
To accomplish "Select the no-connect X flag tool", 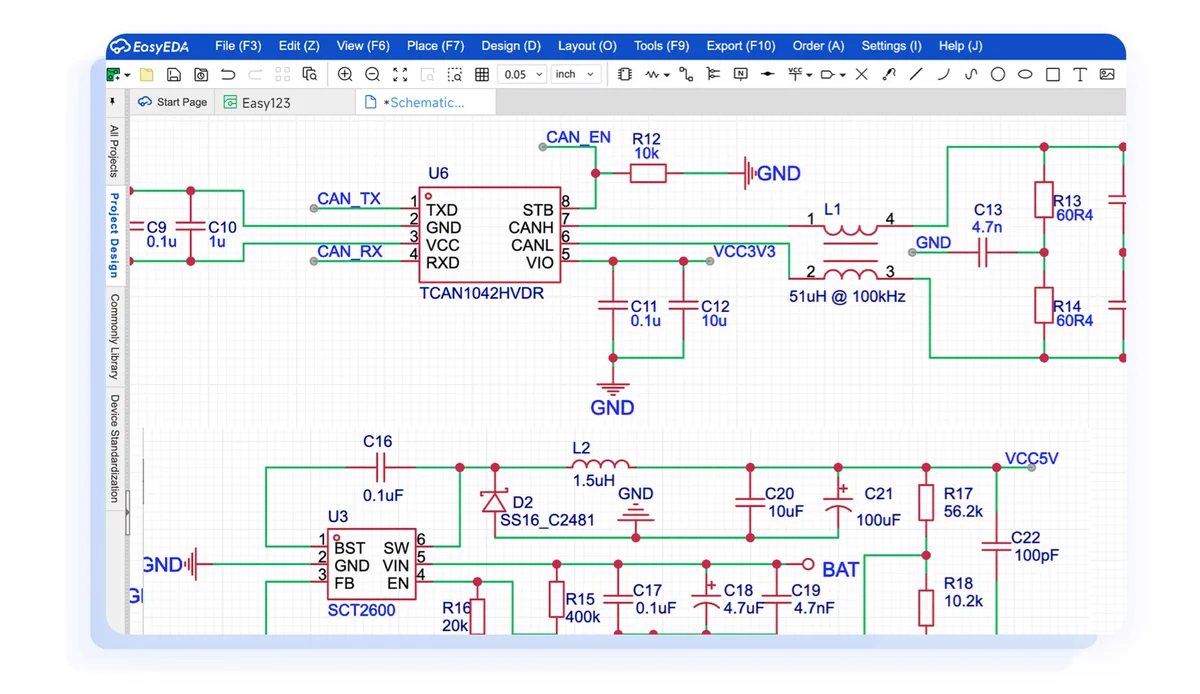I will coord(862,74).
